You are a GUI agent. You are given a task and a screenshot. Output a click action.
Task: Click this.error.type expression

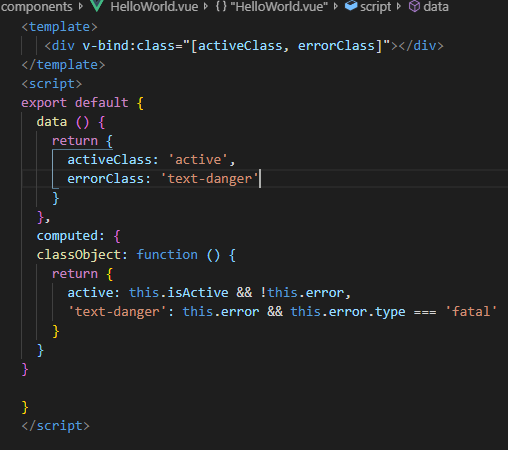pyautogui.click(x=348, y=312)
